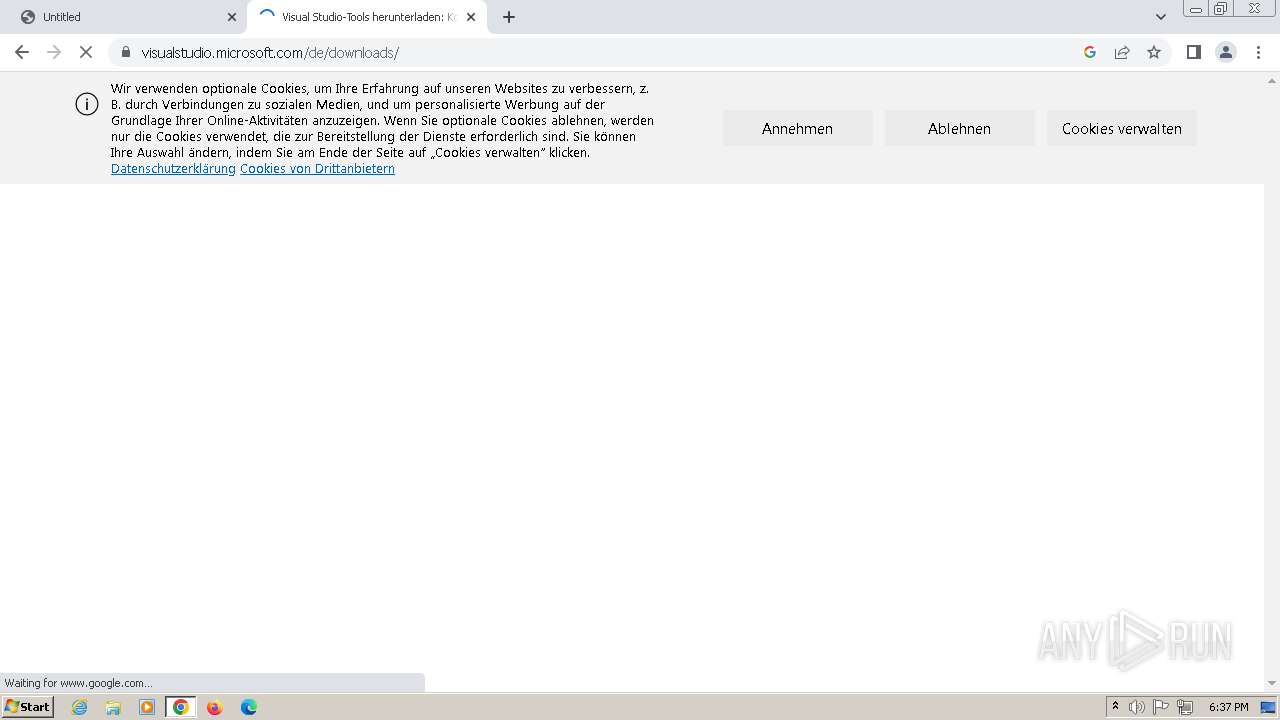The image size is (1280, 720).
Task: Stop loading the page
Action: tap(86, 52)
